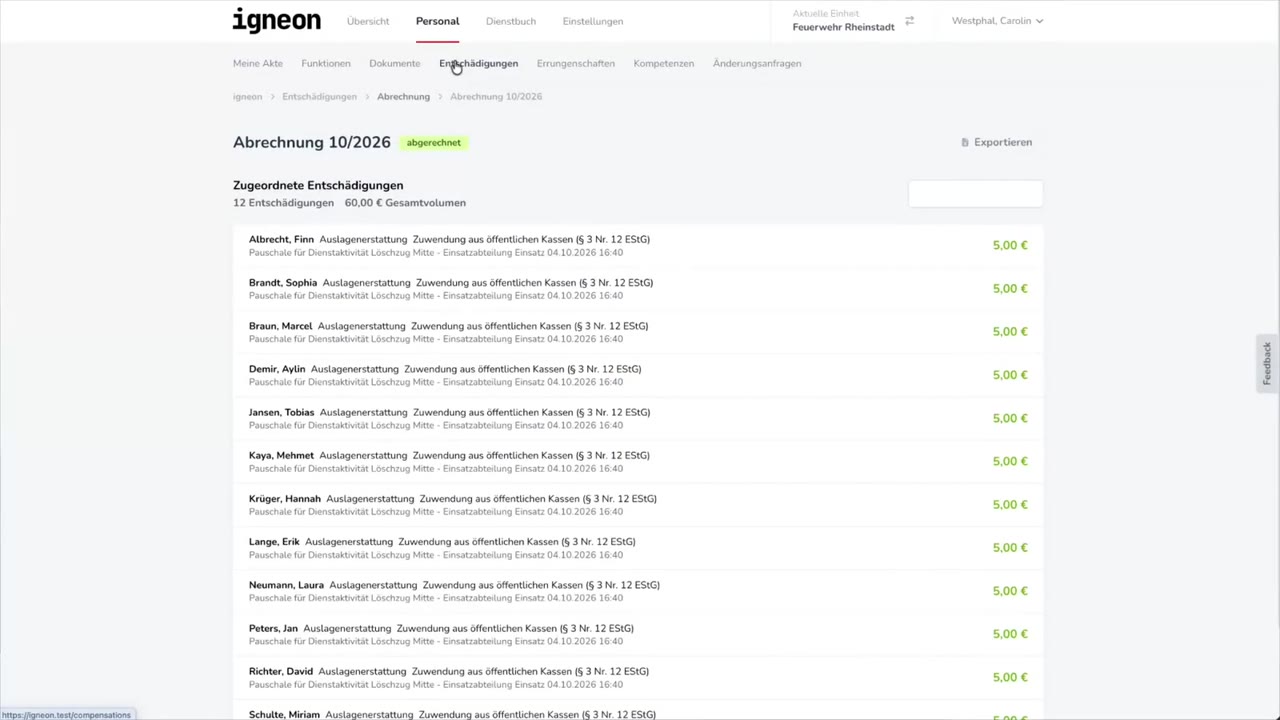Open the Demir, Aylin entry

(x=638, y=375)
